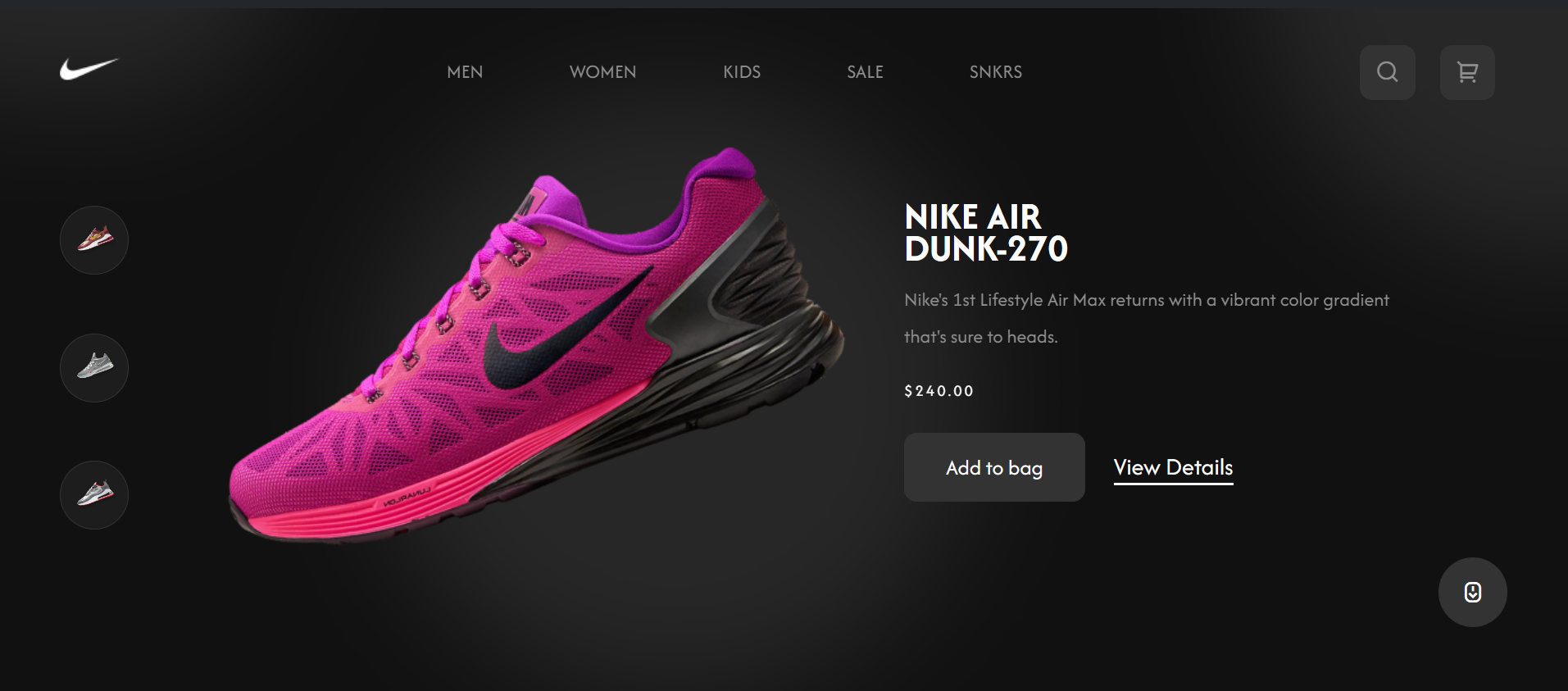Open the WOMEN menu item

pyautogui.click(x=602, y=72)
